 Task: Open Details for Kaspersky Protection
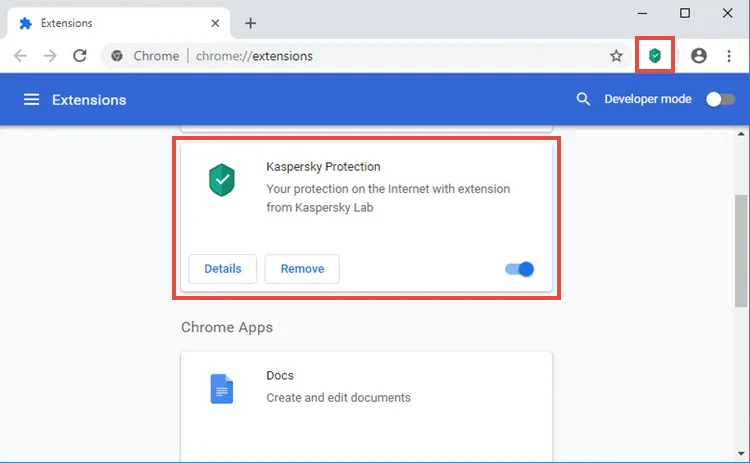[223, 269]
